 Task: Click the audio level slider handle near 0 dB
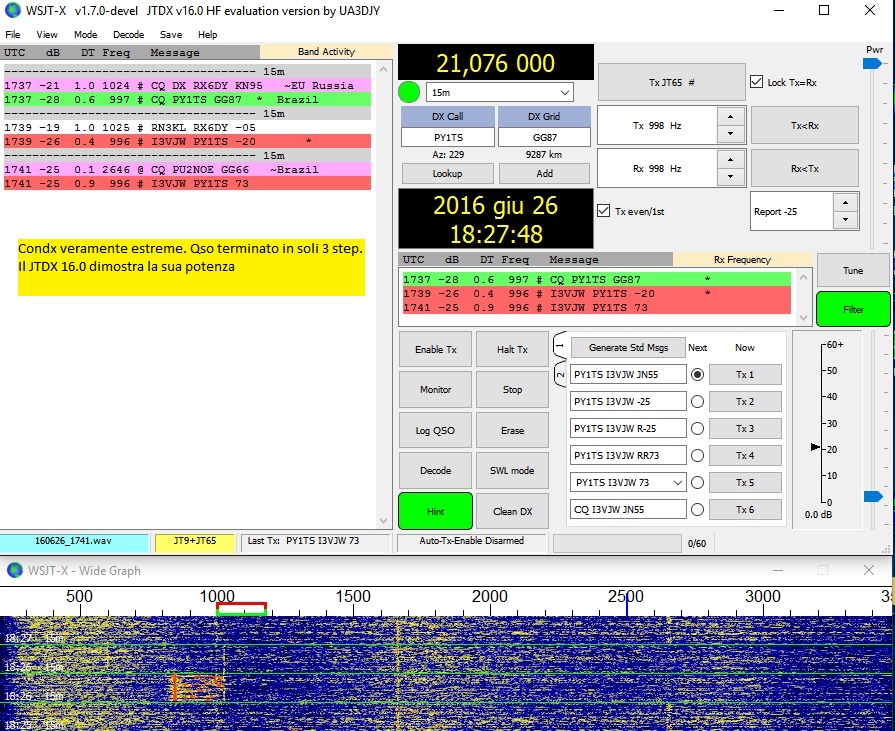(x=873, y=496)
